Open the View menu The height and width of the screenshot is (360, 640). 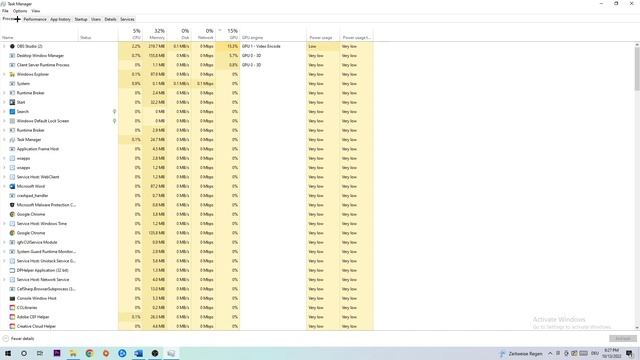[x=36, y=11]
